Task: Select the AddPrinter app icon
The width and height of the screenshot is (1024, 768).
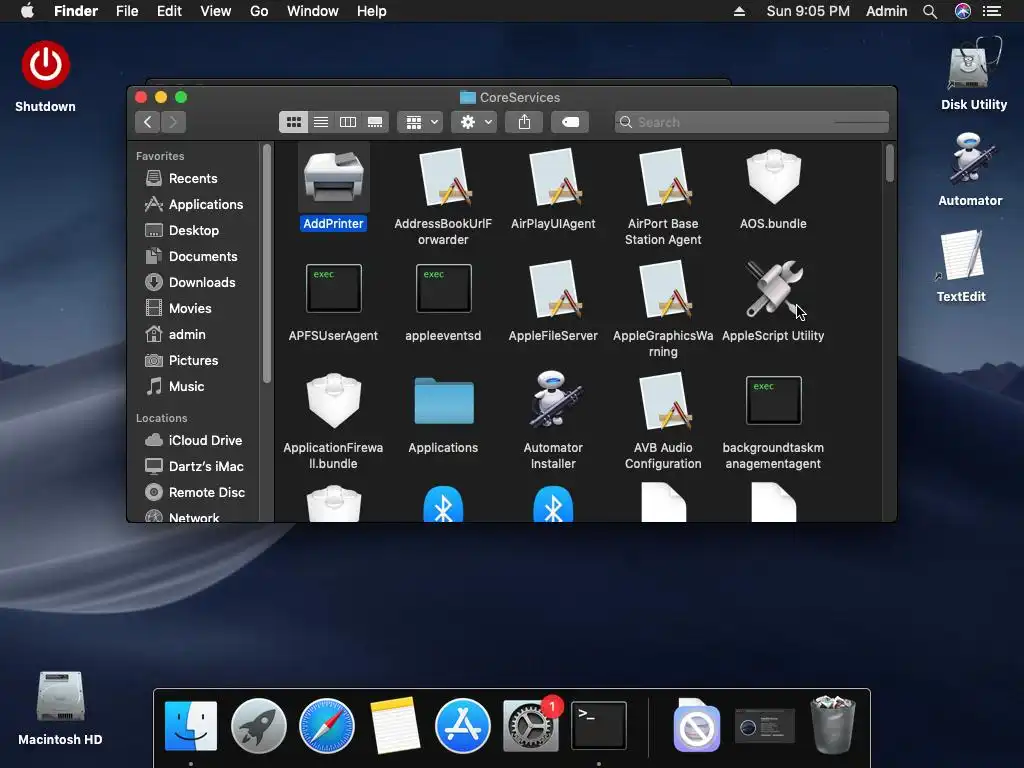Action: click(x=334, y=177)
